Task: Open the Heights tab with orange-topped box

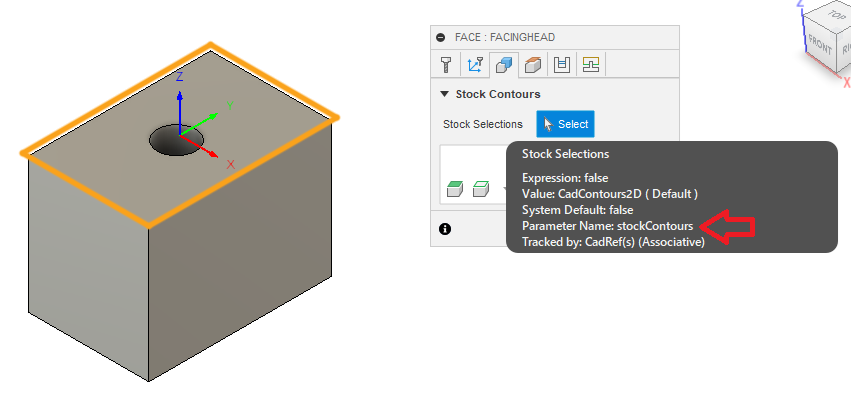Action: 533,65
